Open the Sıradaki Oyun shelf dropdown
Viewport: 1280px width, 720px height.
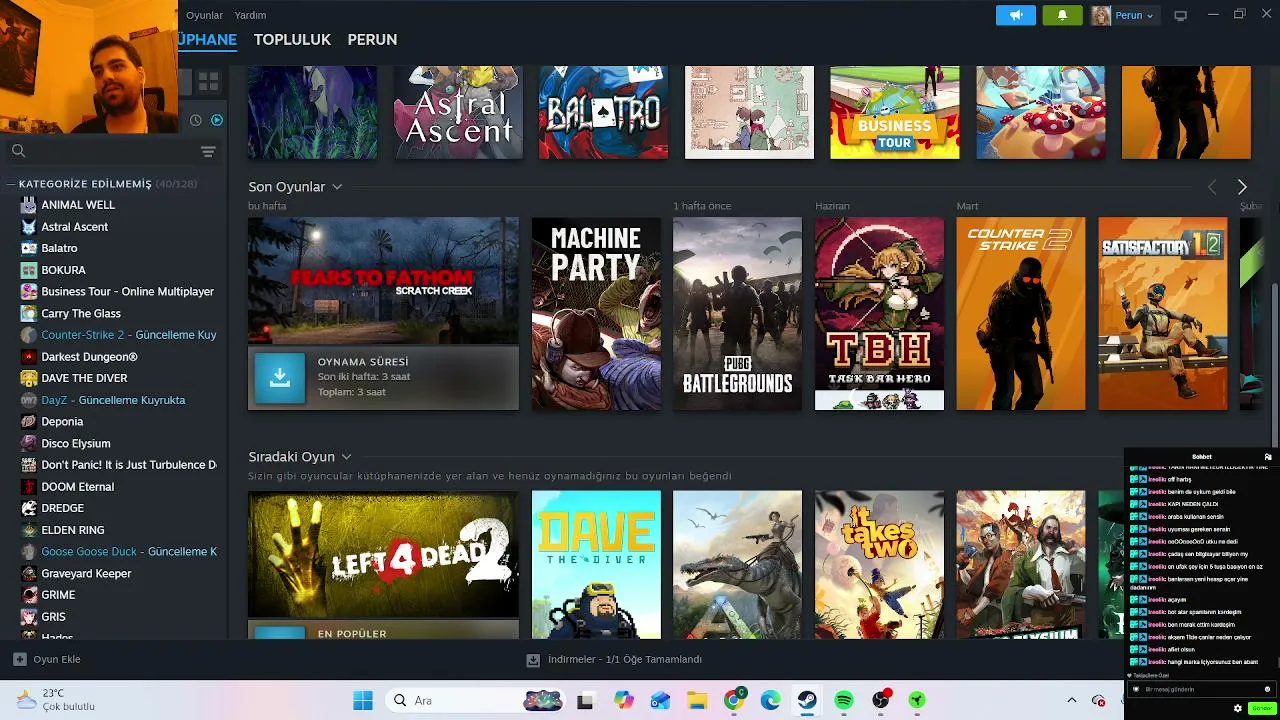[346, 457]
